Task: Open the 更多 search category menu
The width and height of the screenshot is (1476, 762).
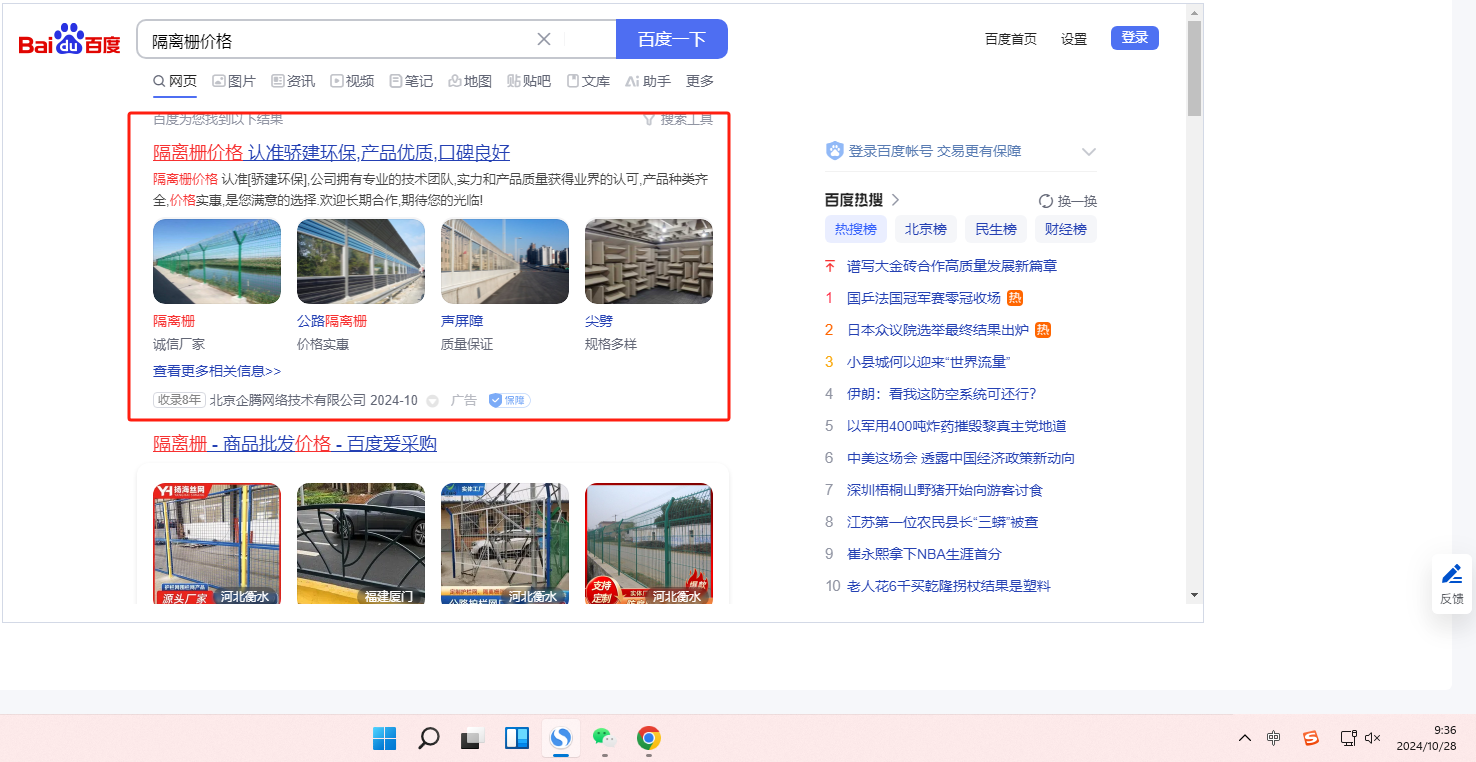Action: click(x=700, y=81)
